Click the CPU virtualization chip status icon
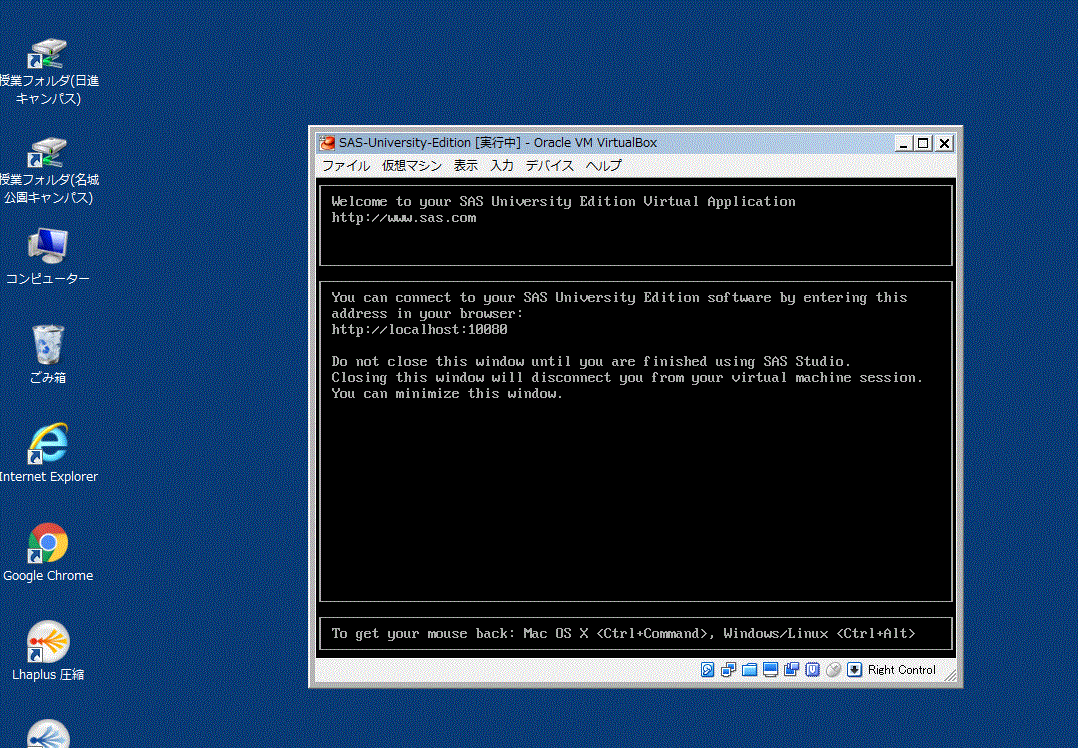This screenshot has width=1078, height=748. (813, 670)
